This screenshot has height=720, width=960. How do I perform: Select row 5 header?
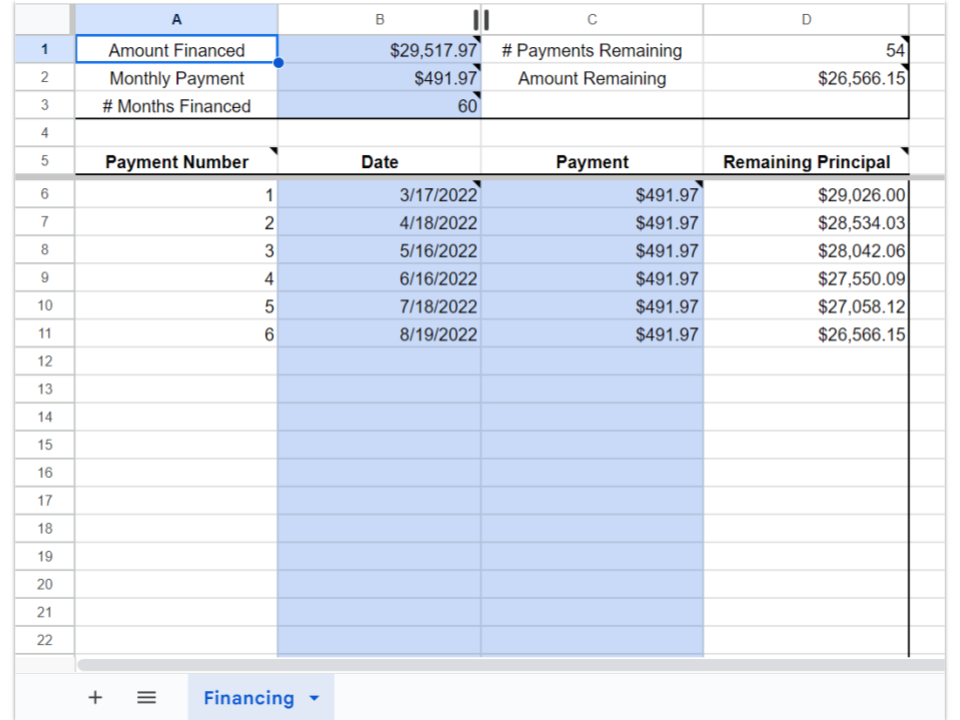(x=45, y=161)
